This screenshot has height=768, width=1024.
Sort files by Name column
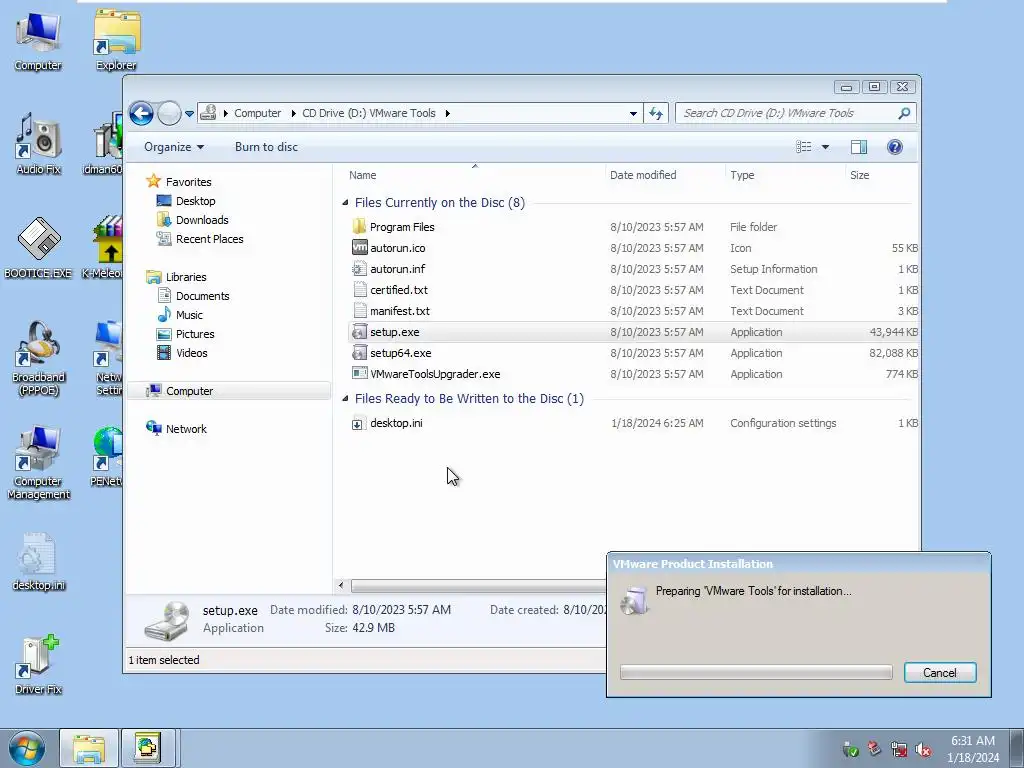475,175
